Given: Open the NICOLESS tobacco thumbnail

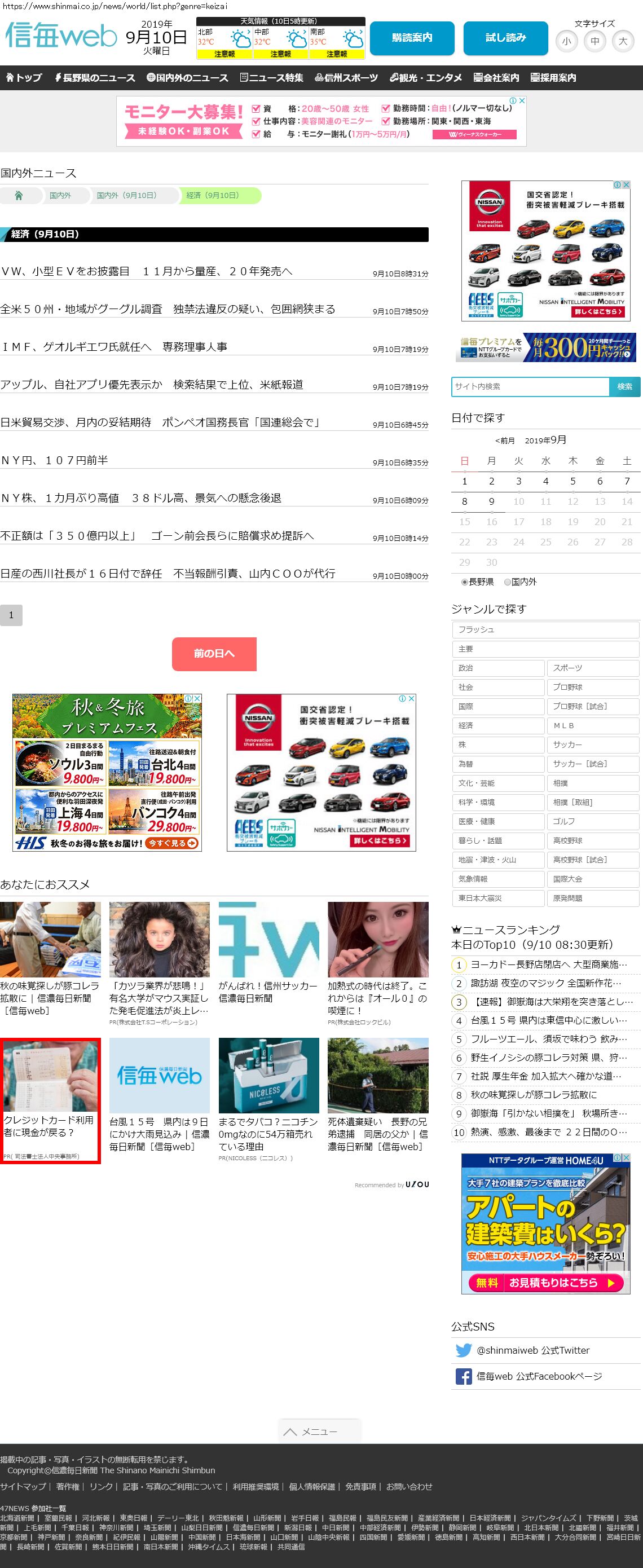Looking at the screenshot, I should pyautogui.click(x=268, y=1076).
